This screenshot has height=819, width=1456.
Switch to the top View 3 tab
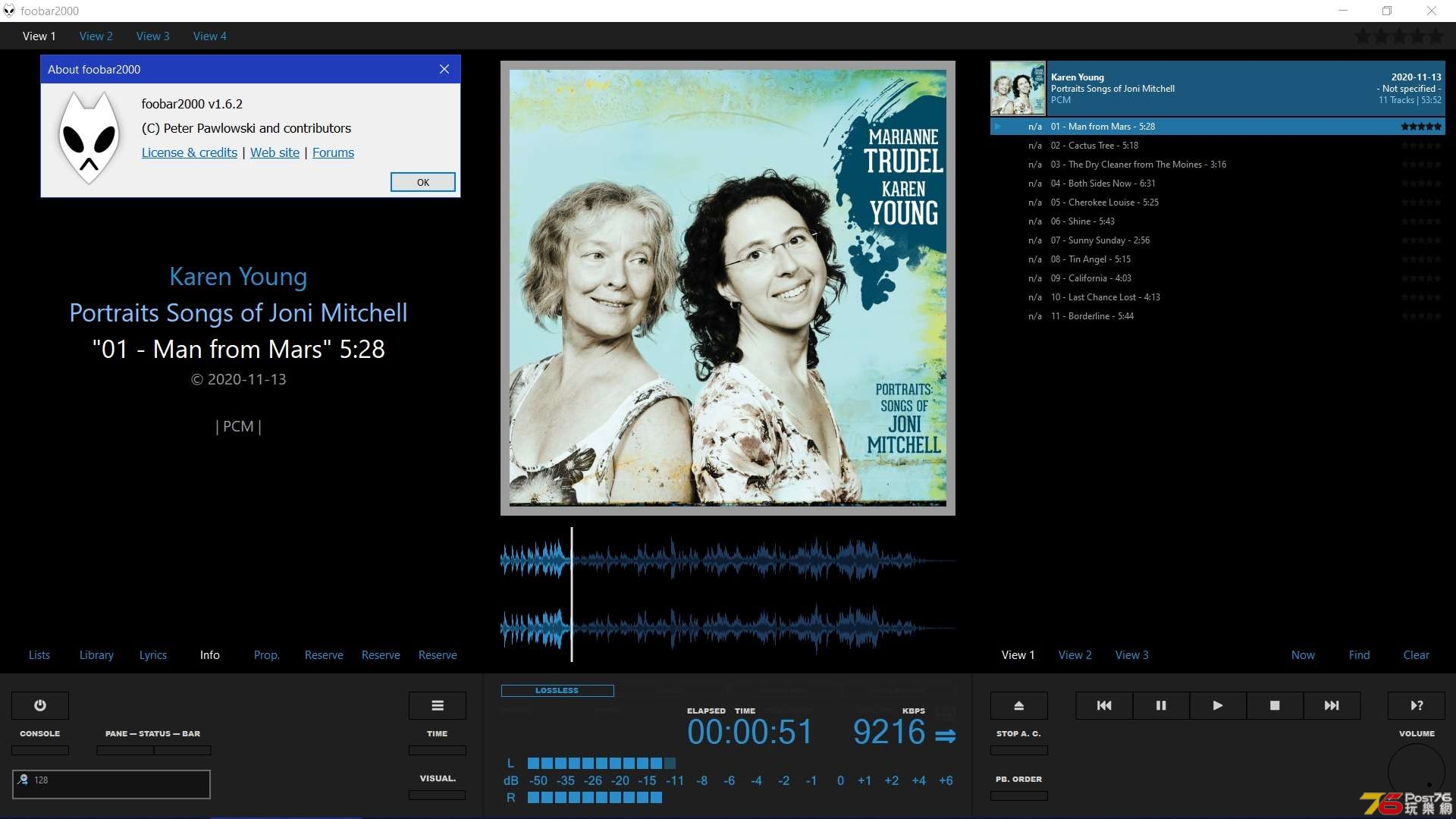[153, 36]
